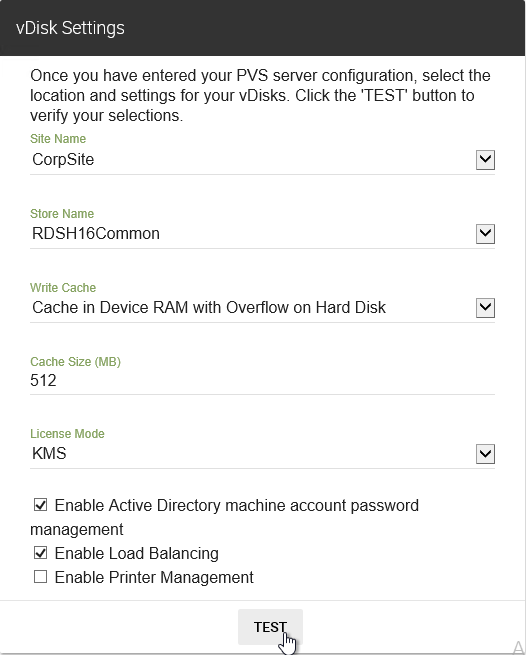
Task: Focus the Cache Size field showing 512
Action: pos(262,381)
